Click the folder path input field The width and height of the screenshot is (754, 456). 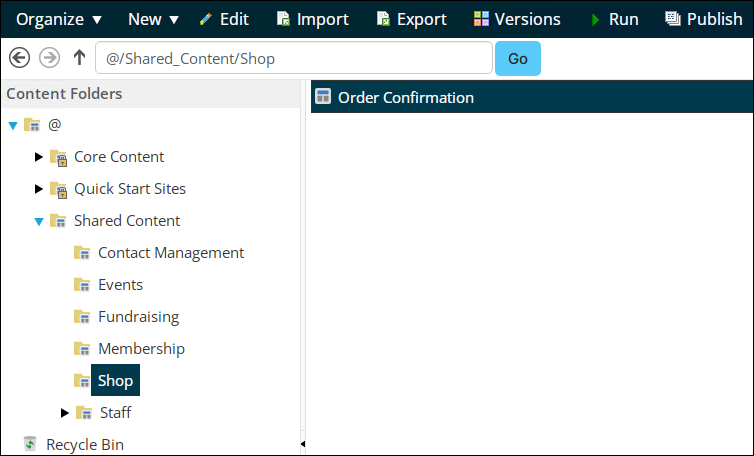coord(294,58)
